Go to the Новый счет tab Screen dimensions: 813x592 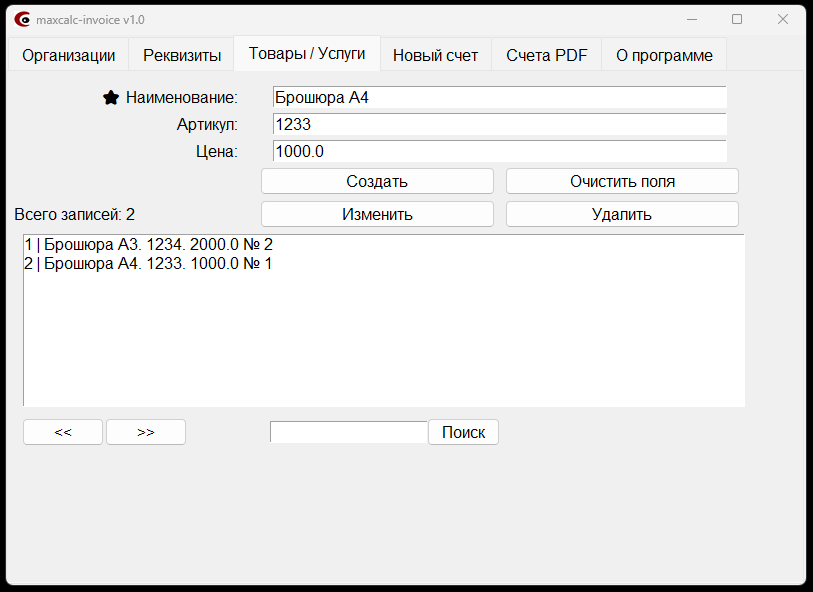coord(436,55)
